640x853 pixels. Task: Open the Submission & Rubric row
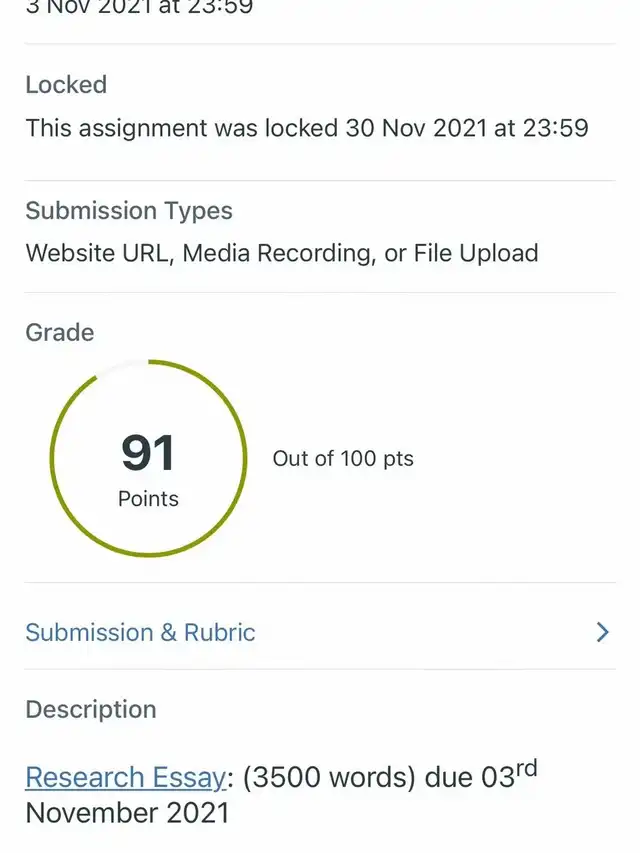140,632
